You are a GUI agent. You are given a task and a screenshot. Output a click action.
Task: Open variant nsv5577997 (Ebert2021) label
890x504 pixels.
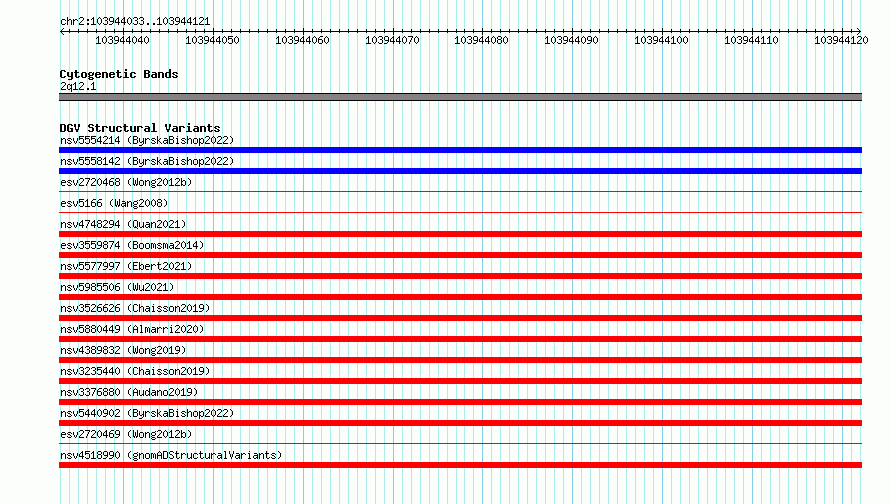pyautogui.click(x=126, y=266)
